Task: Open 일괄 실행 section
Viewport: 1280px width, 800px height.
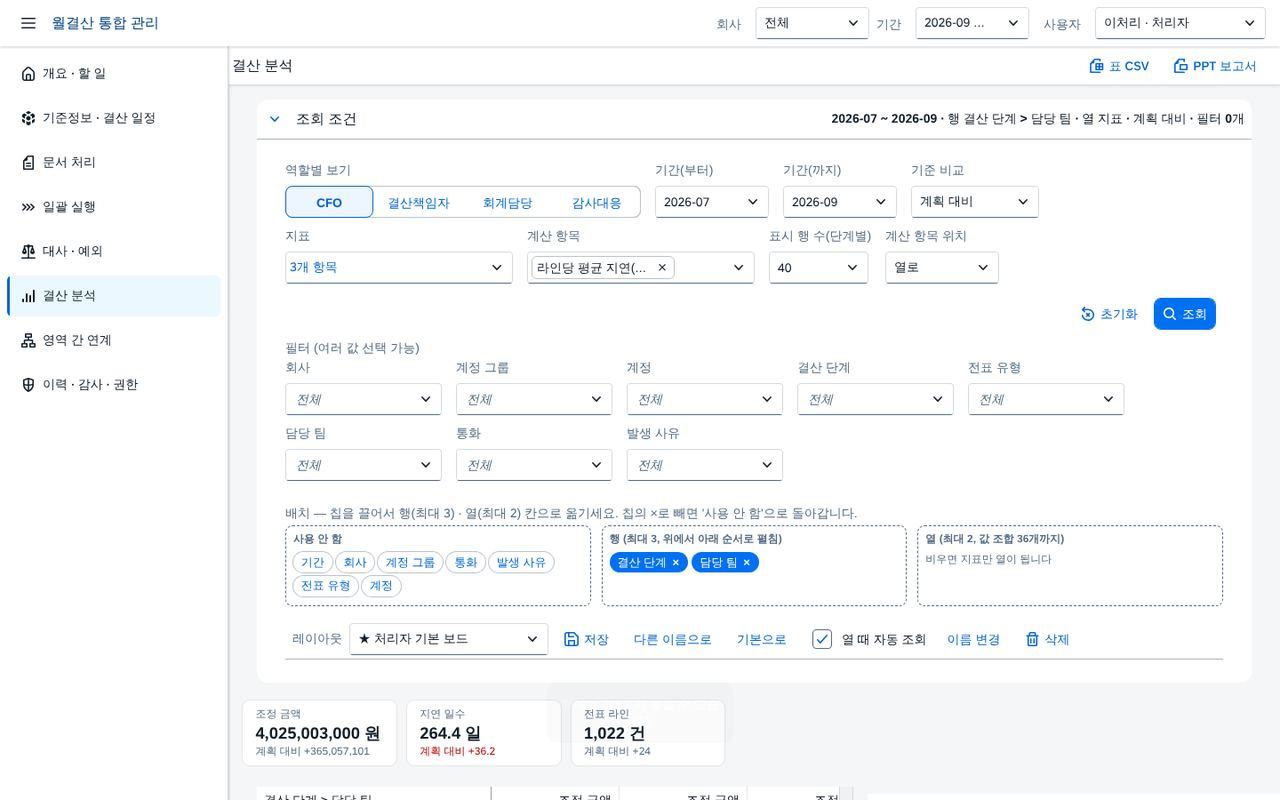Action: [114, 207]
